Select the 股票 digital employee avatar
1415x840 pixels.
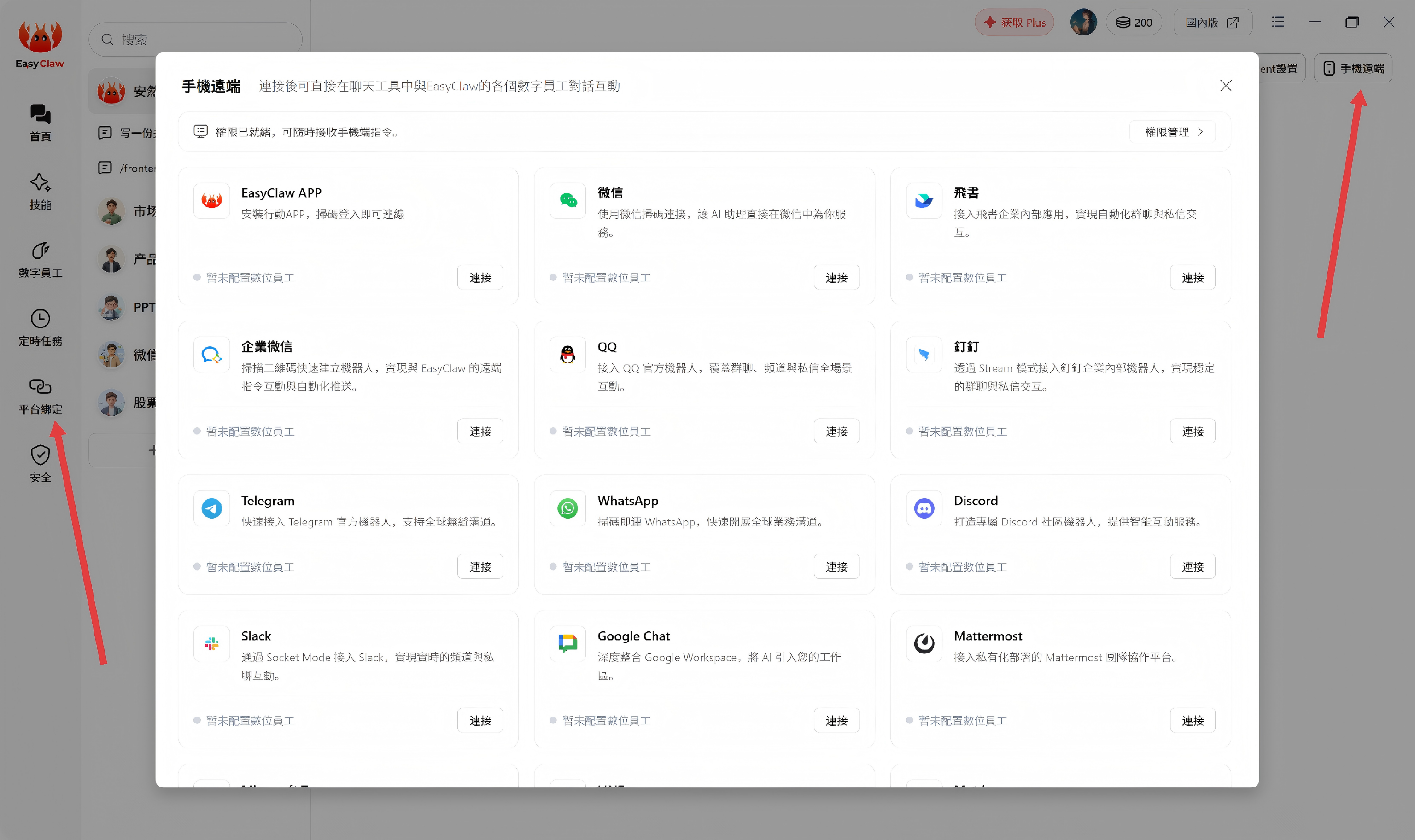point(111,403)
